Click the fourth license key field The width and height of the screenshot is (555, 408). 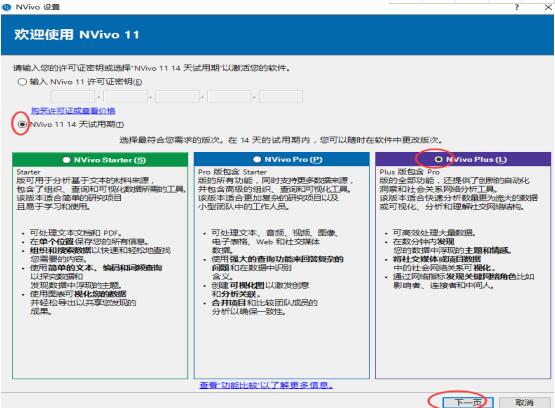click(229, 97)
